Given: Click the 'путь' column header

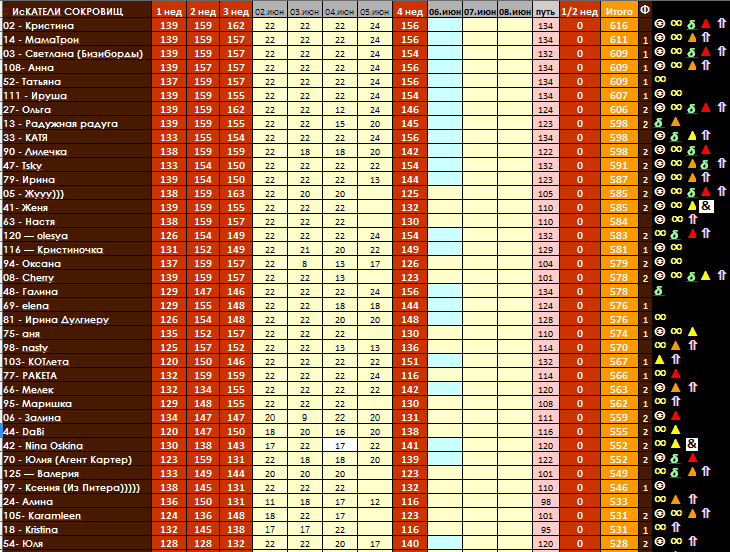Looking at the screenshot, I should (545, 9).
